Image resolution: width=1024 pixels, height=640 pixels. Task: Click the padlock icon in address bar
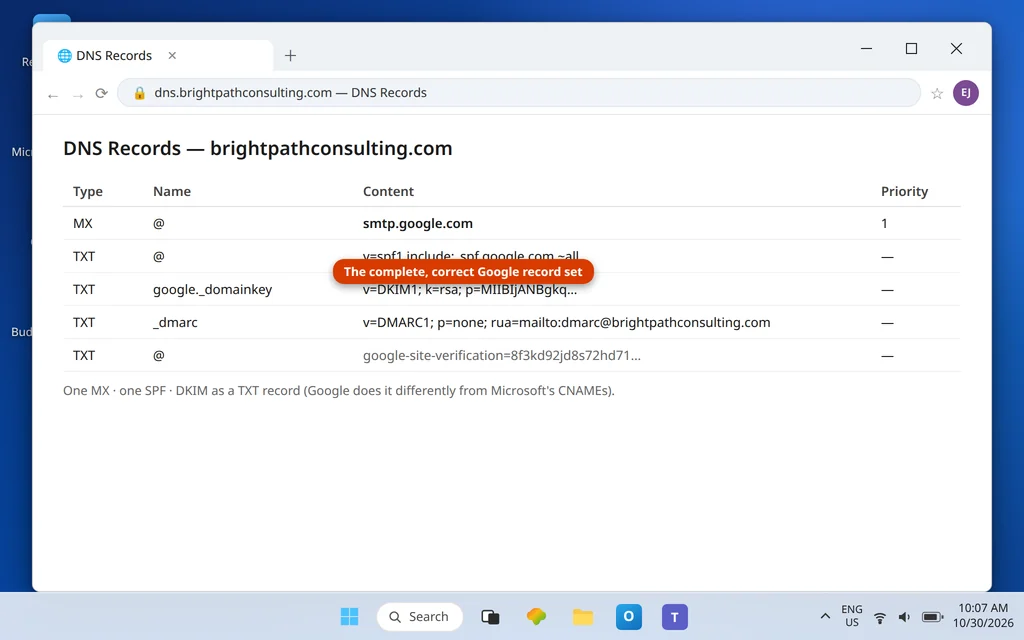coord(139,93)
